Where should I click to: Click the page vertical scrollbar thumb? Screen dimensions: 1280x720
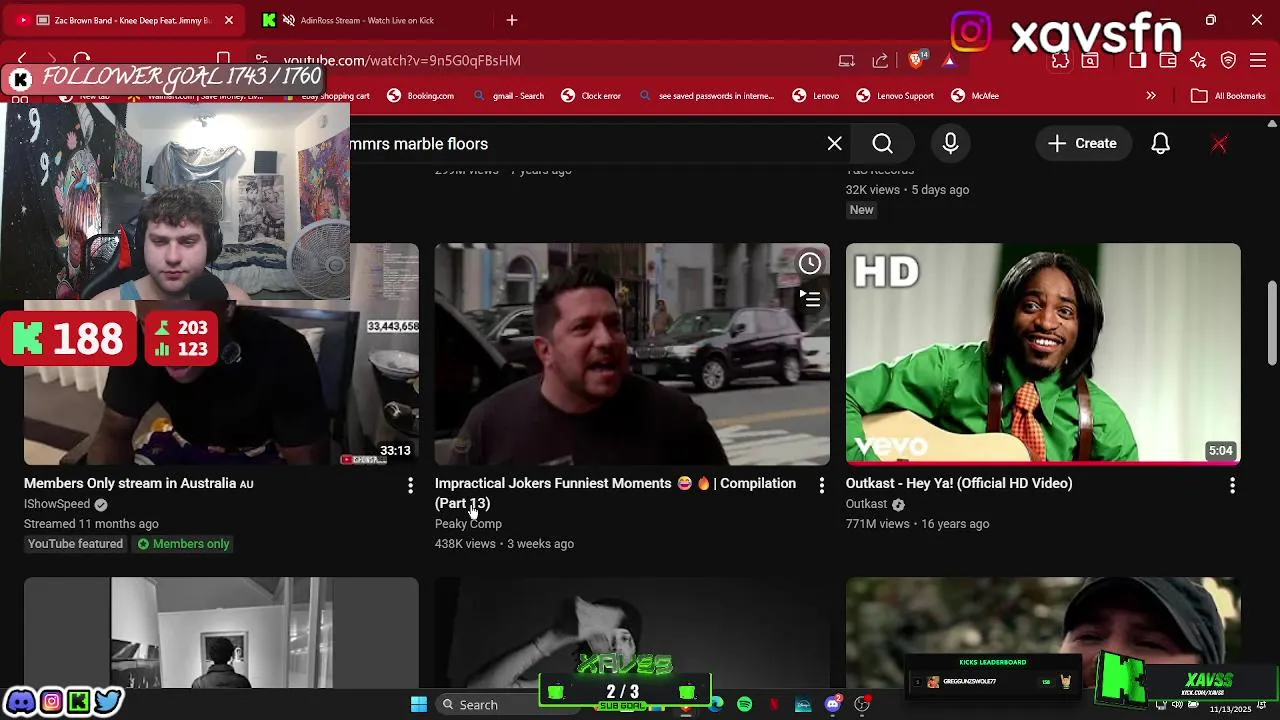pos(1272,322)
